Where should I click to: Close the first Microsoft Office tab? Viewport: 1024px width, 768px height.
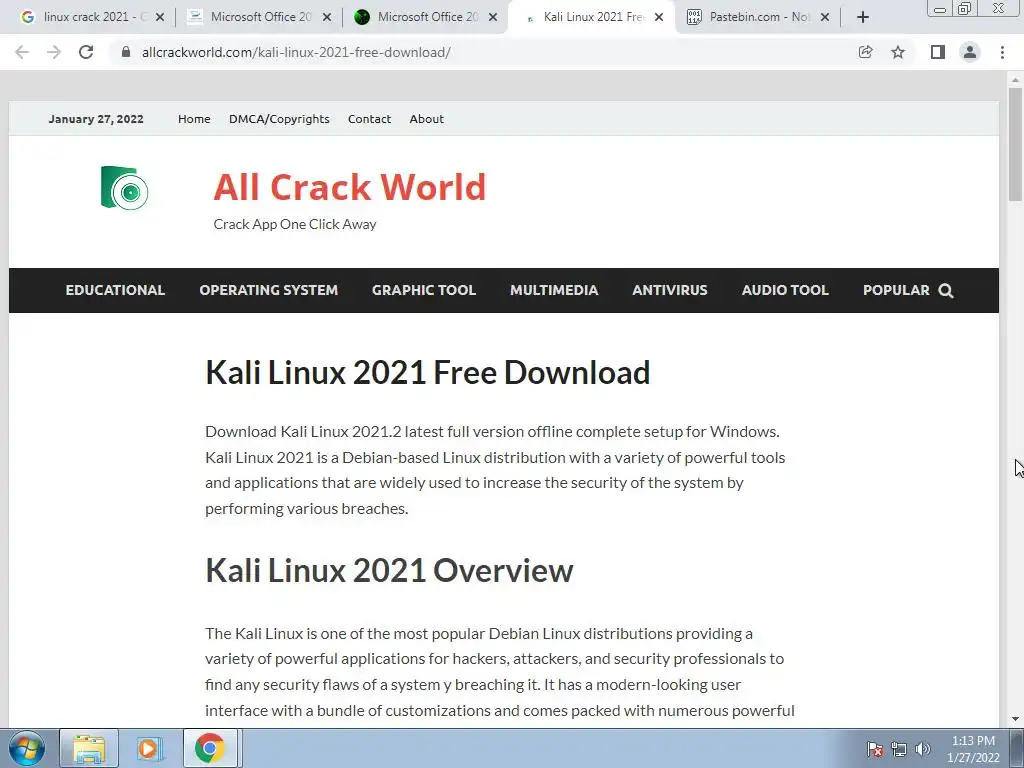pyautogui.click(x=327, y=17)
